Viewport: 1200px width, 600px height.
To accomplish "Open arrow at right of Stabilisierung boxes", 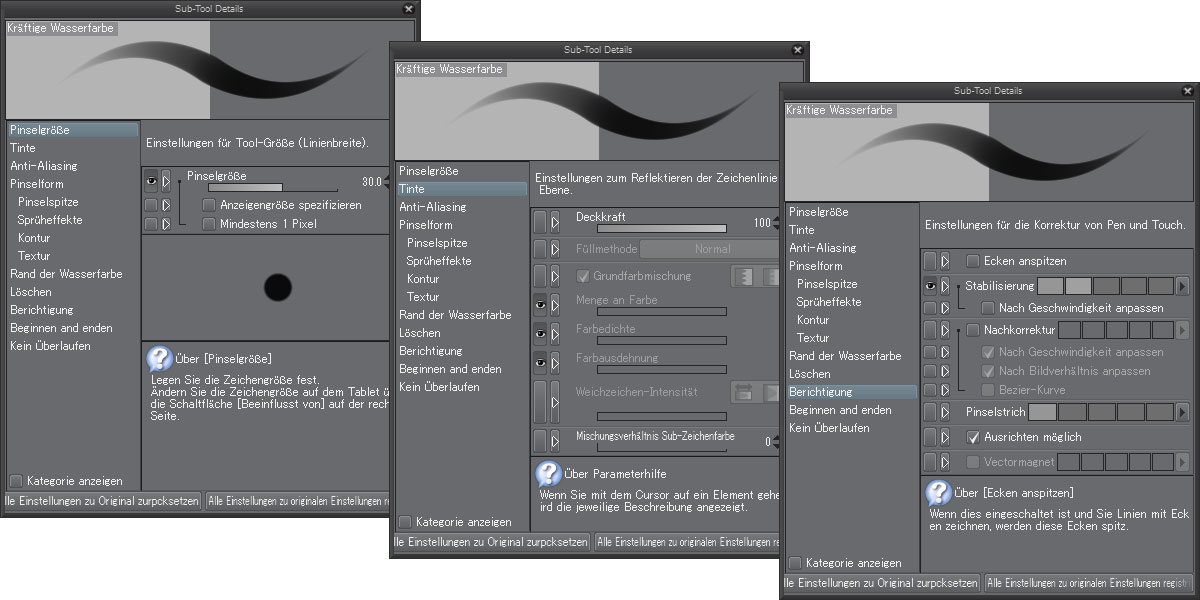I will click(1182, 286).
